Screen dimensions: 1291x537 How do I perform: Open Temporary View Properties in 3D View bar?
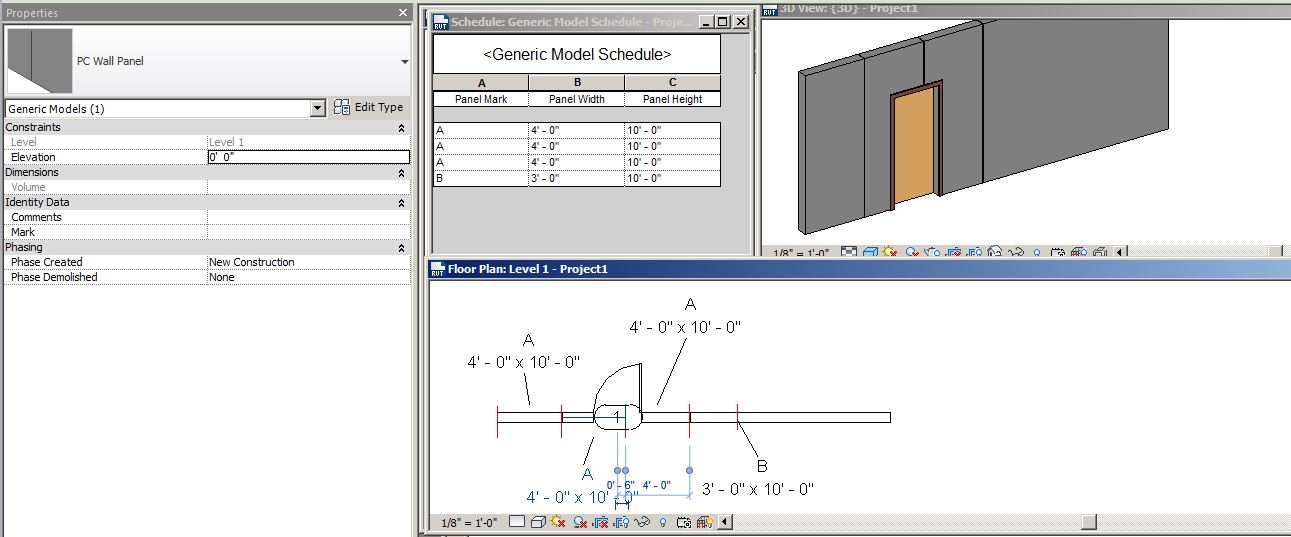[1058, 253]
